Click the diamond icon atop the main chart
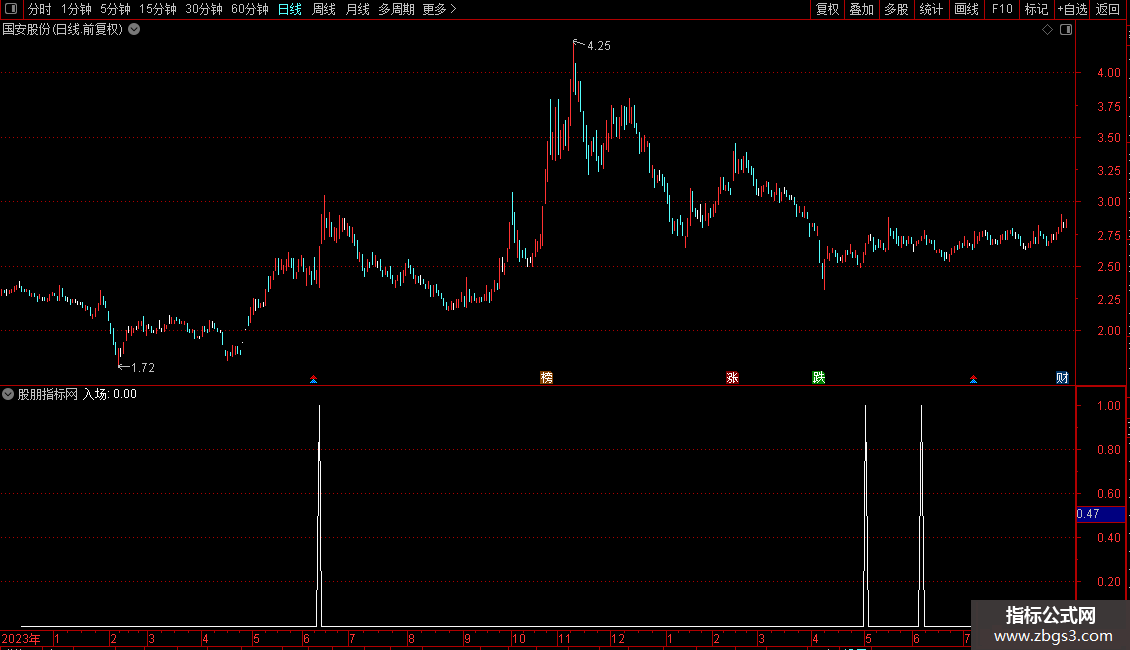This screenshot has width=1130, height=650. point(1048,30)
